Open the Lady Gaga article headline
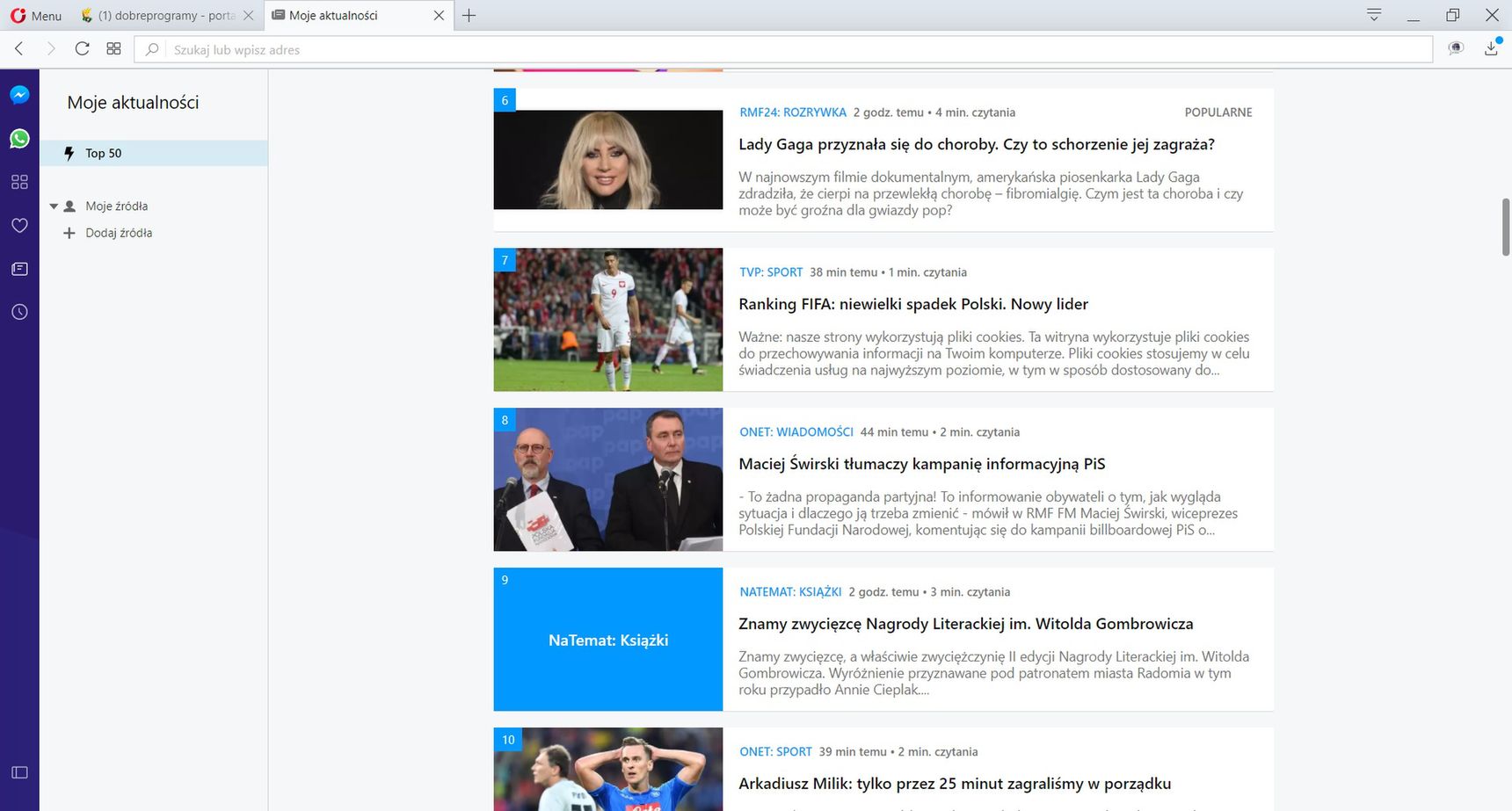 point(977,144)
